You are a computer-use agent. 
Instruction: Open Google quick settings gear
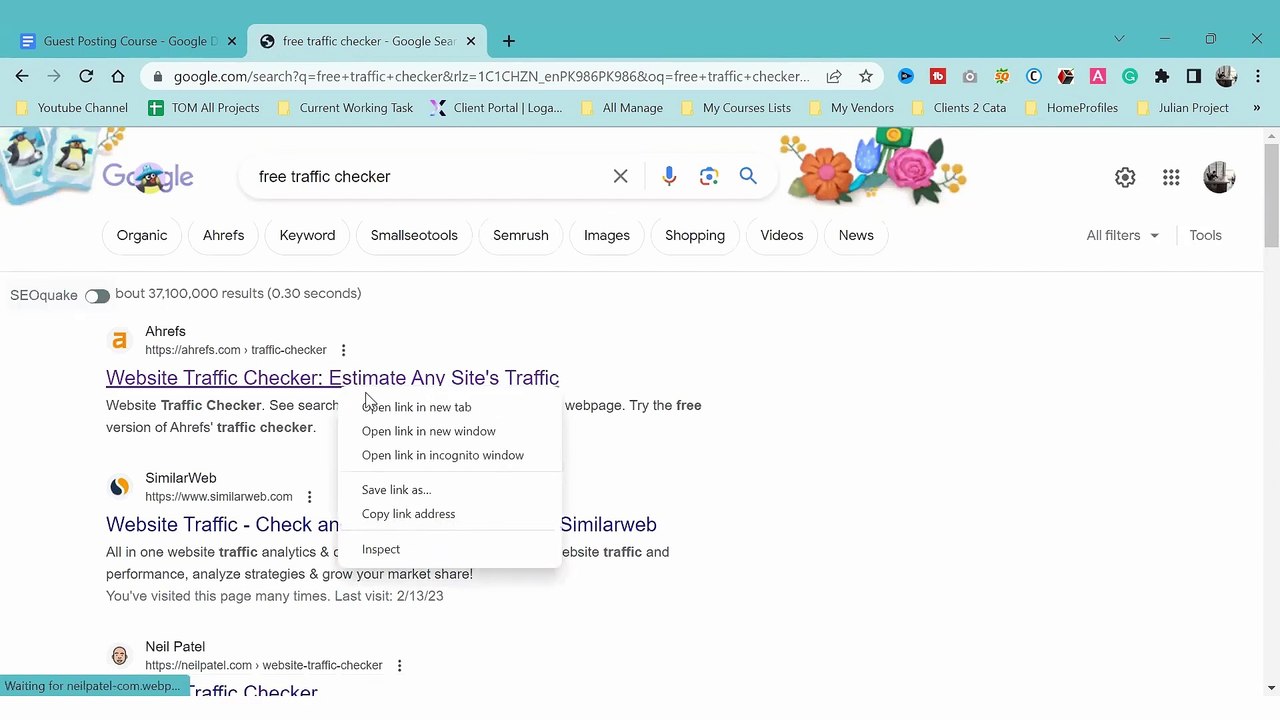1125,177
